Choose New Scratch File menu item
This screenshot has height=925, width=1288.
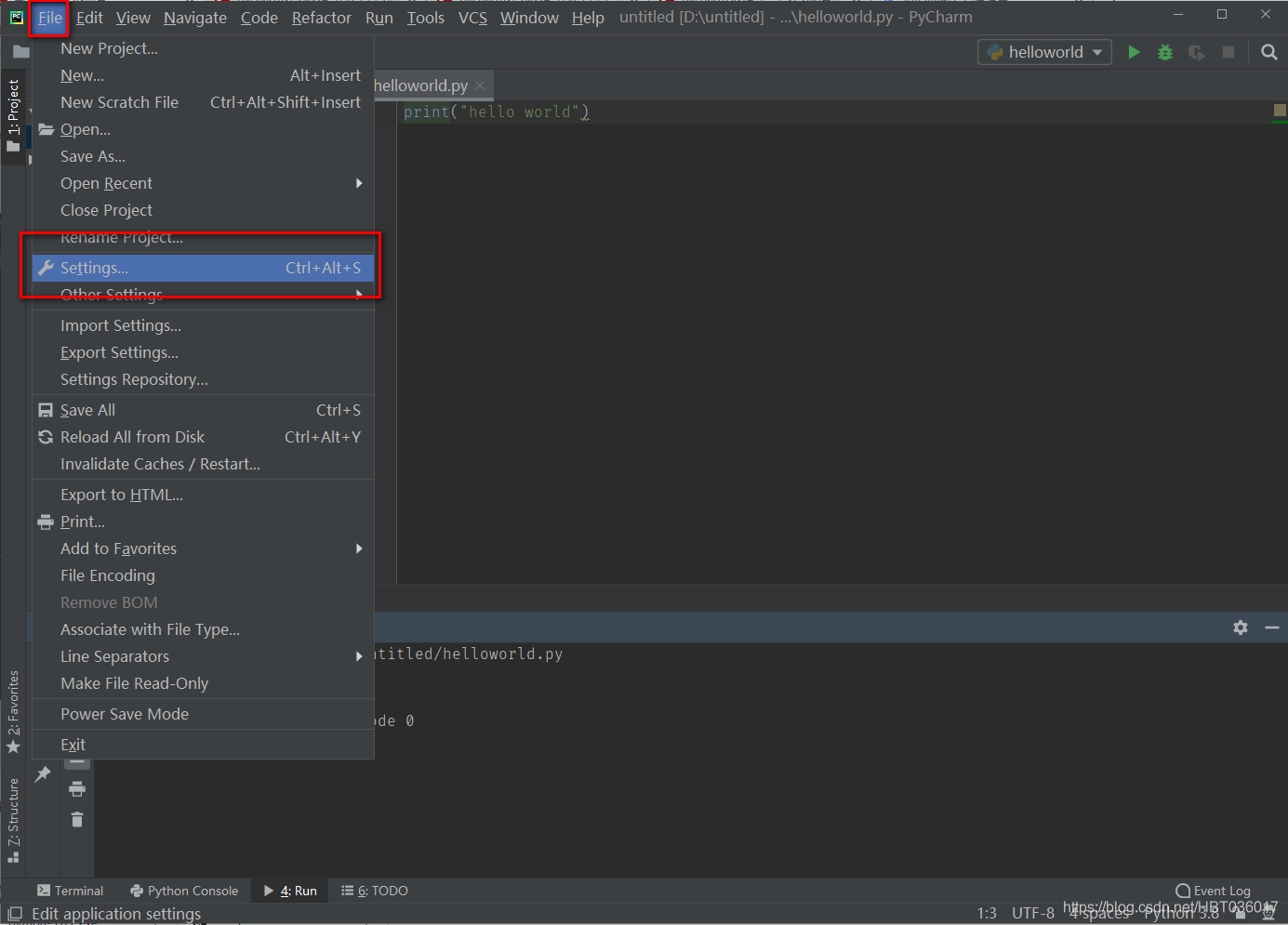(x=203, y=102)
